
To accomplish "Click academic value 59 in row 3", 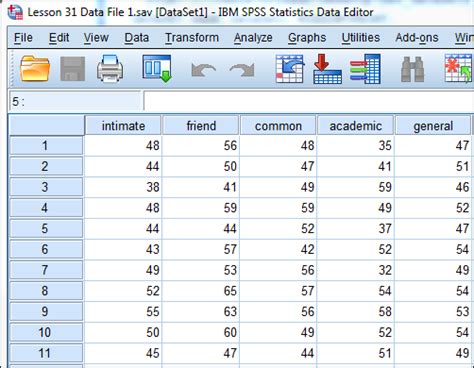I will (x=356, y=187).
